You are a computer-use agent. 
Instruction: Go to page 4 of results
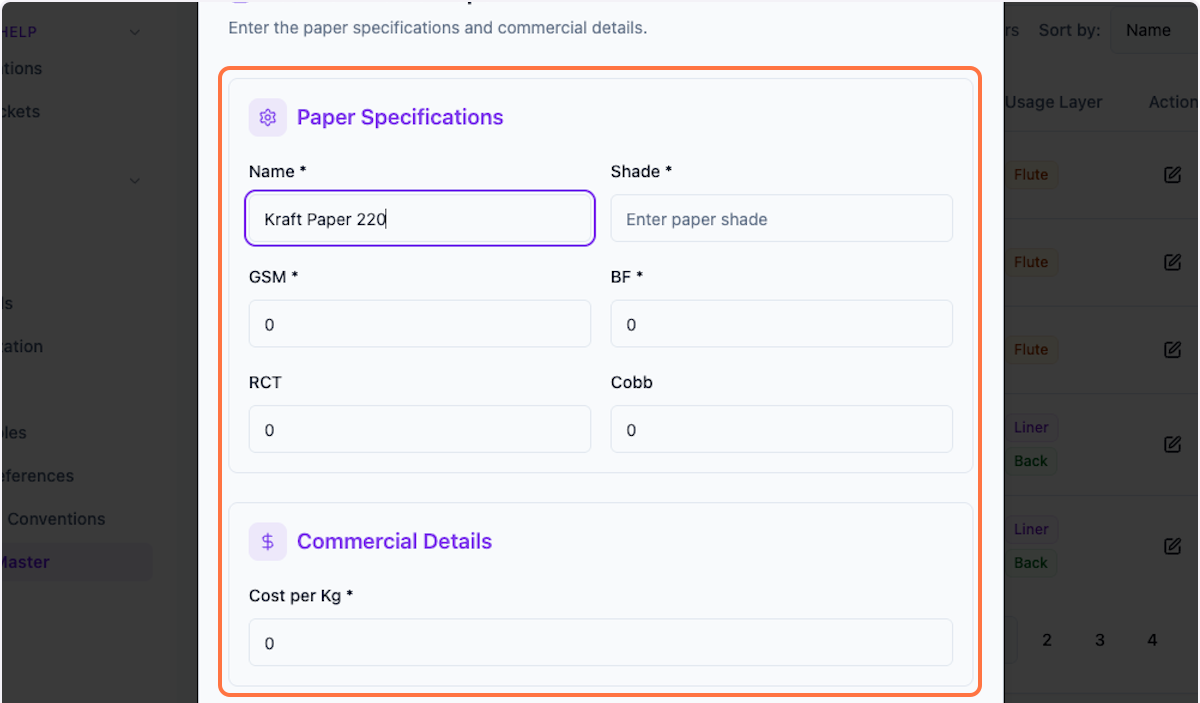point(1152,639)
